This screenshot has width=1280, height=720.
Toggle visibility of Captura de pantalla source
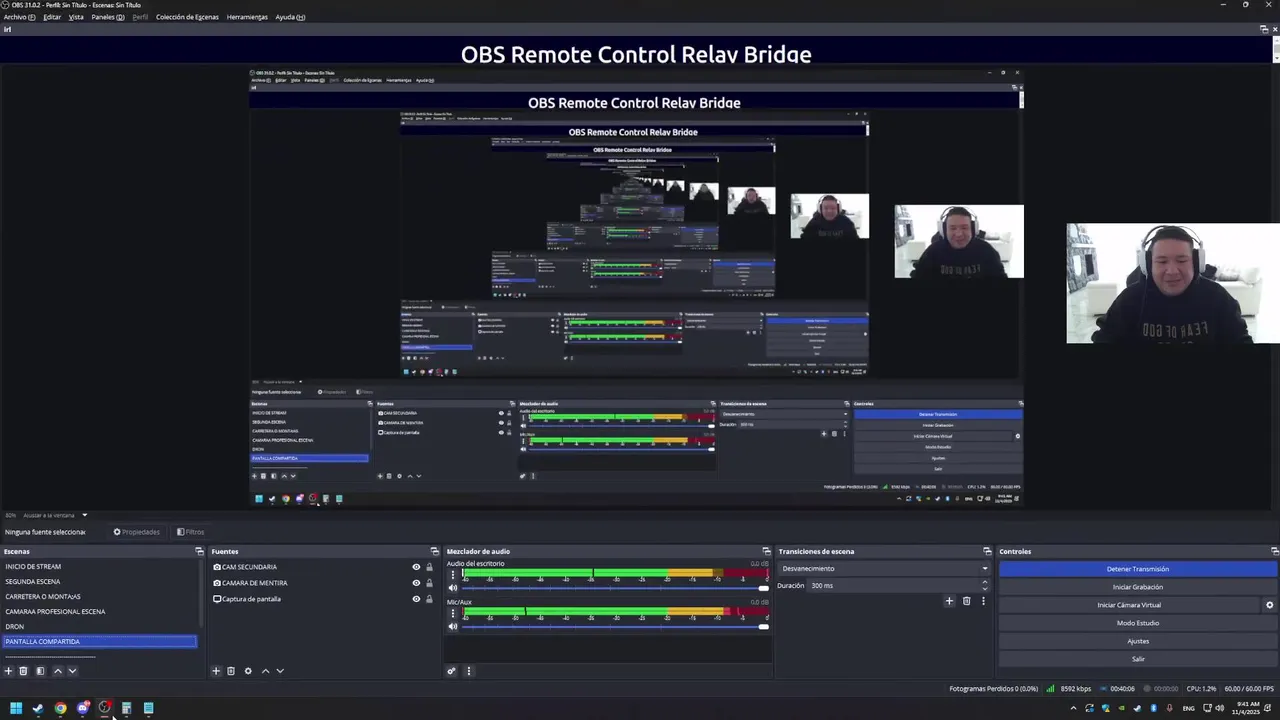tap(416, 599)
